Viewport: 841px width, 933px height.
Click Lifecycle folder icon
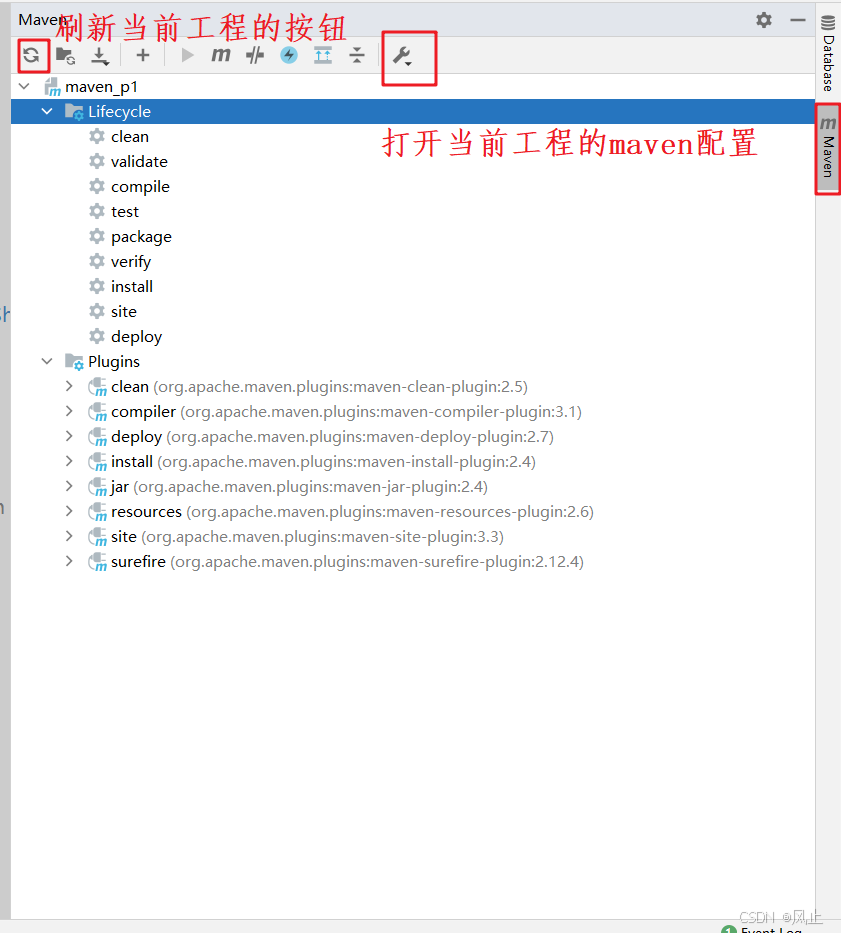[x=74, y=112]
